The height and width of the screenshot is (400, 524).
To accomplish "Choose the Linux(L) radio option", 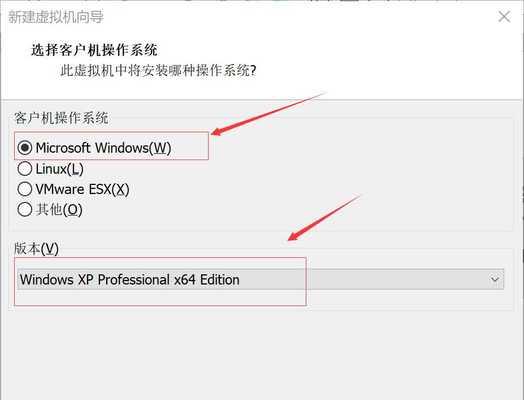I will [x=25, y=169].
